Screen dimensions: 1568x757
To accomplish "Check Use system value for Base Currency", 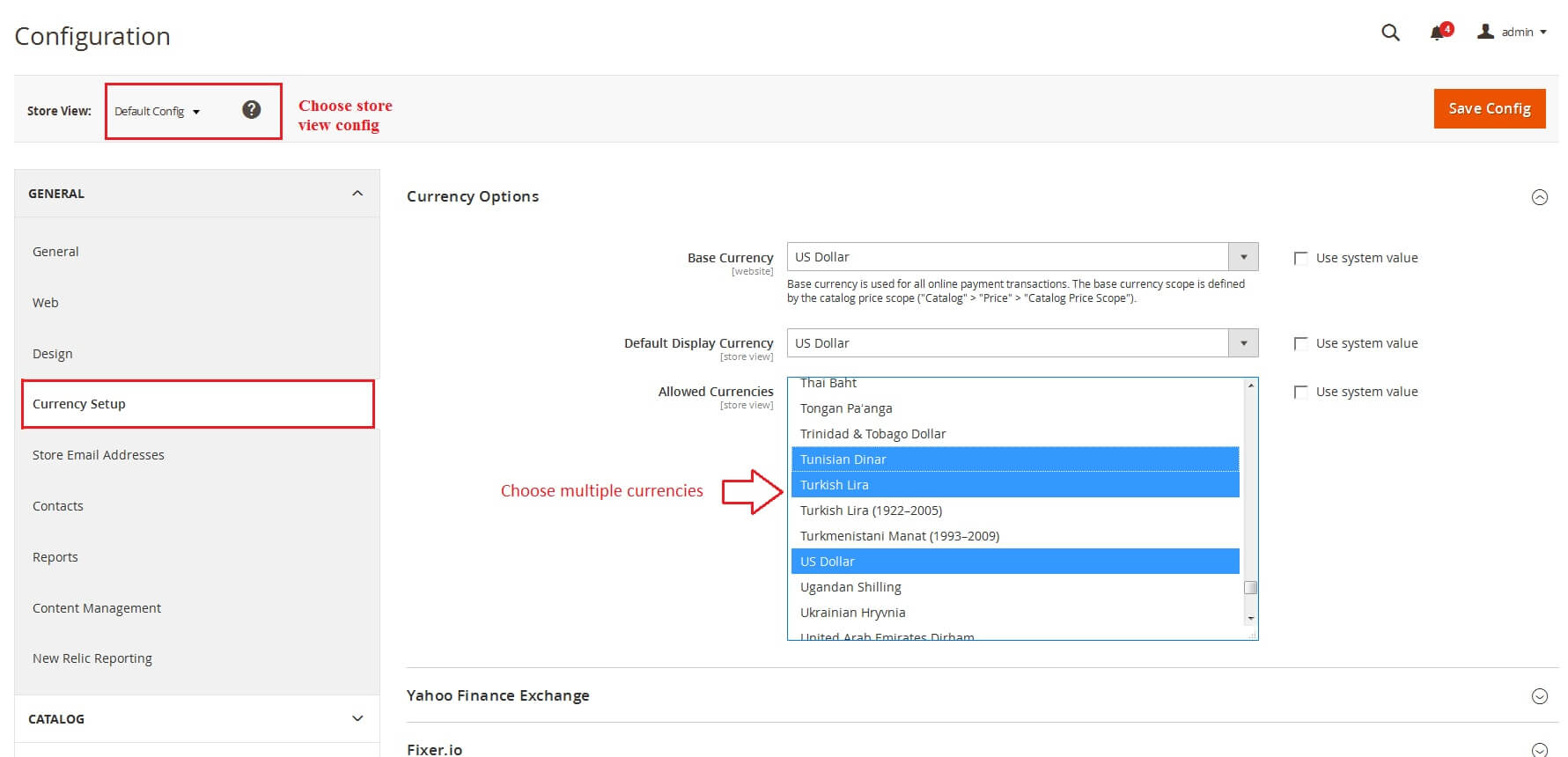I will pyautogui.click(x=1300, y=258).
